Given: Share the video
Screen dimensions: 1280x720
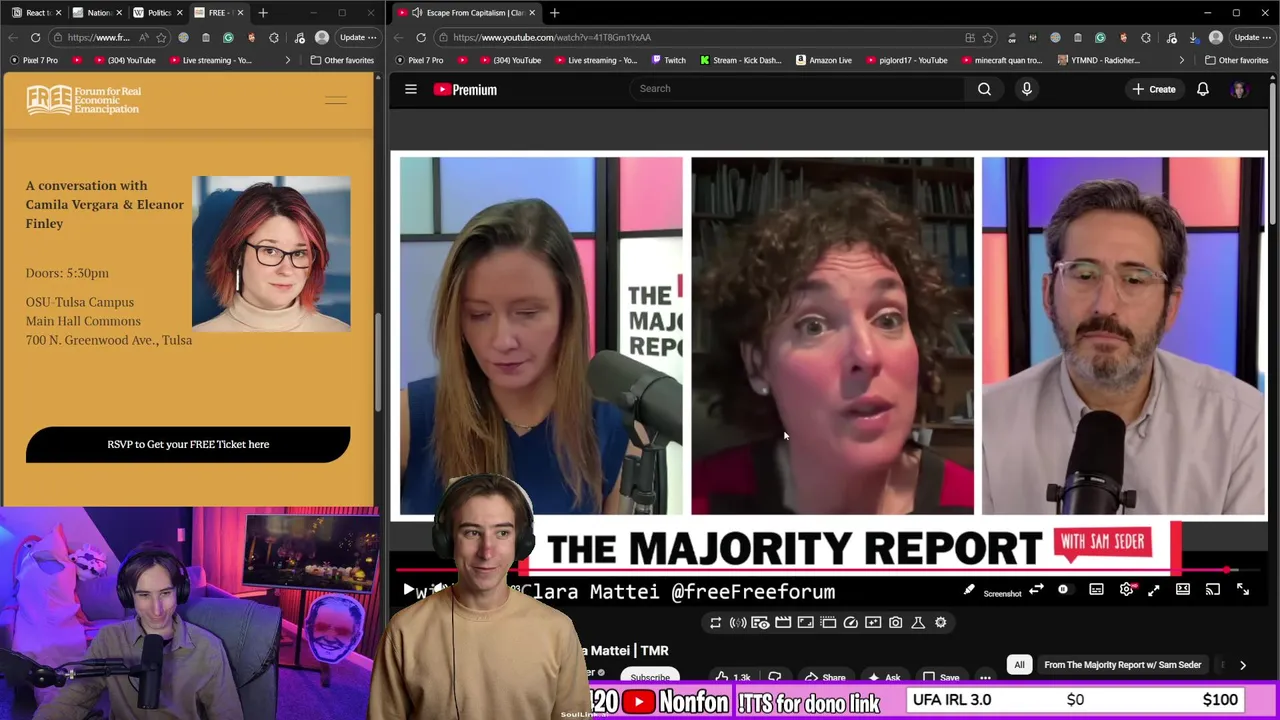Looking at the screenshot, I should coord(825,677).
